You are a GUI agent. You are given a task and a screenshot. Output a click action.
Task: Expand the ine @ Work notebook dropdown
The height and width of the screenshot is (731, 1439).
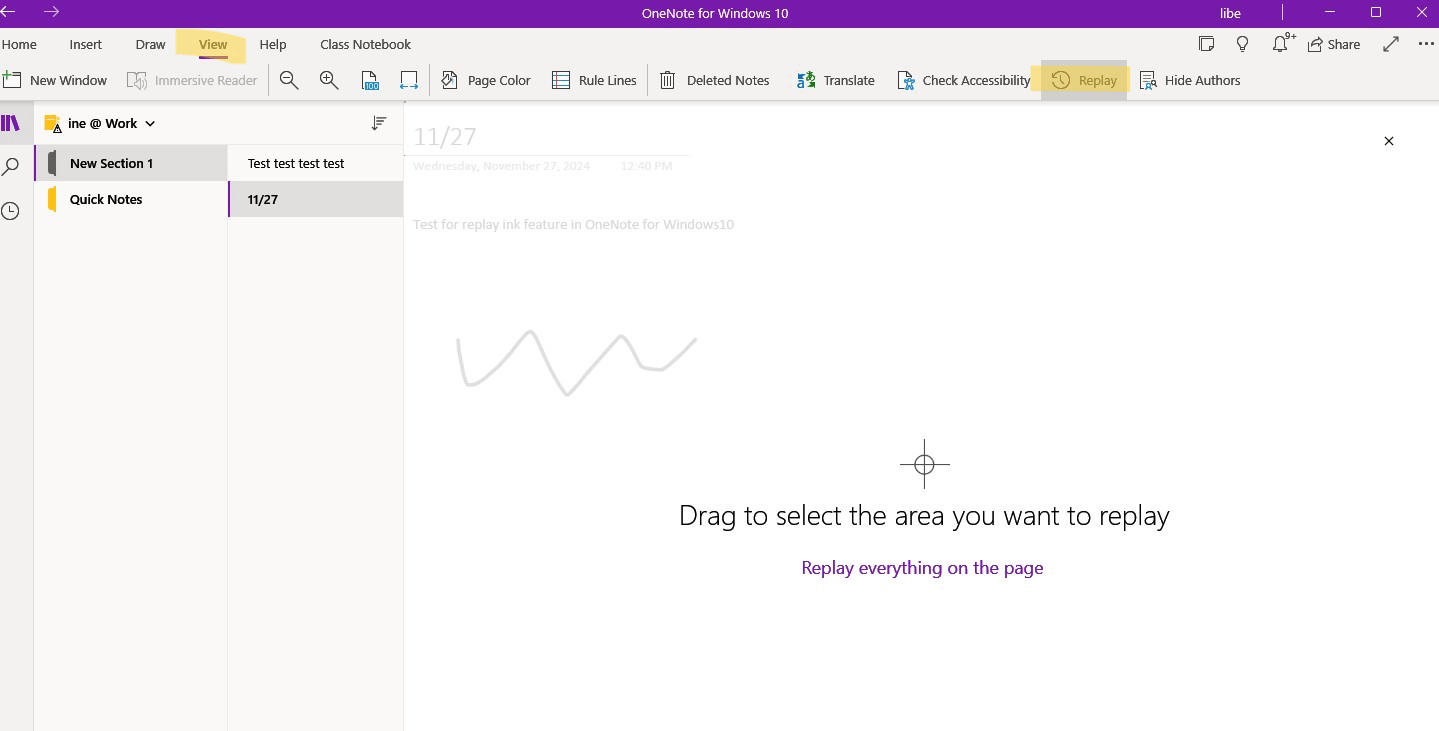(150, 124)
